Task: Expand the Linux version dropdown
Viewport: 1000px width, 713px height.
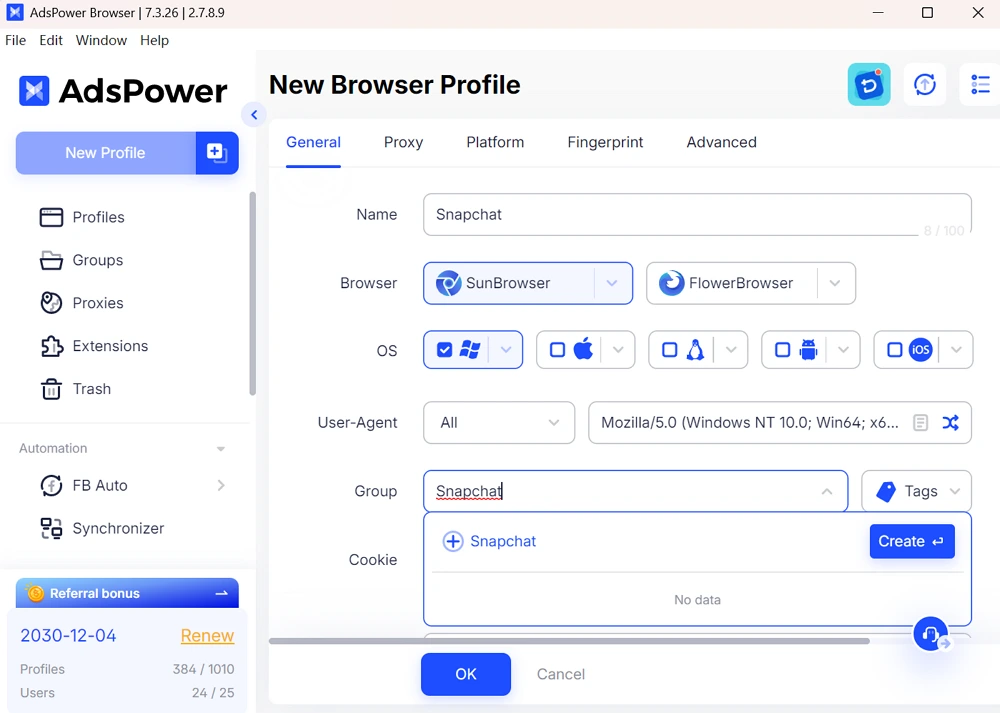Action: [x=731, y=349]
